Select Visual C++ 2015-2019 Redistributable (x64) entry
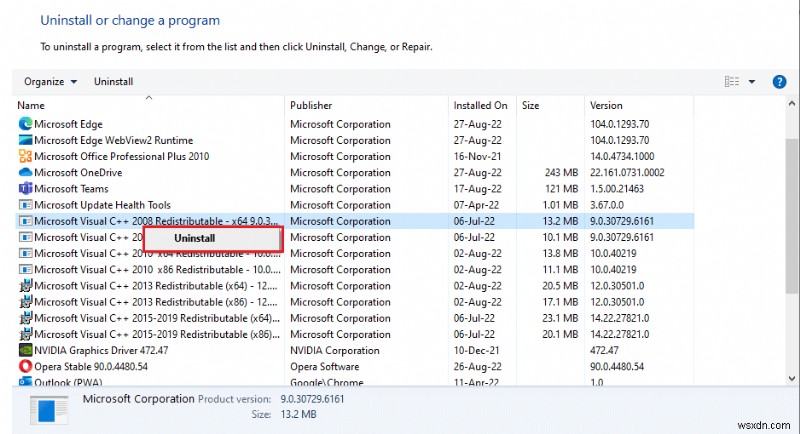 pos(157,318)
